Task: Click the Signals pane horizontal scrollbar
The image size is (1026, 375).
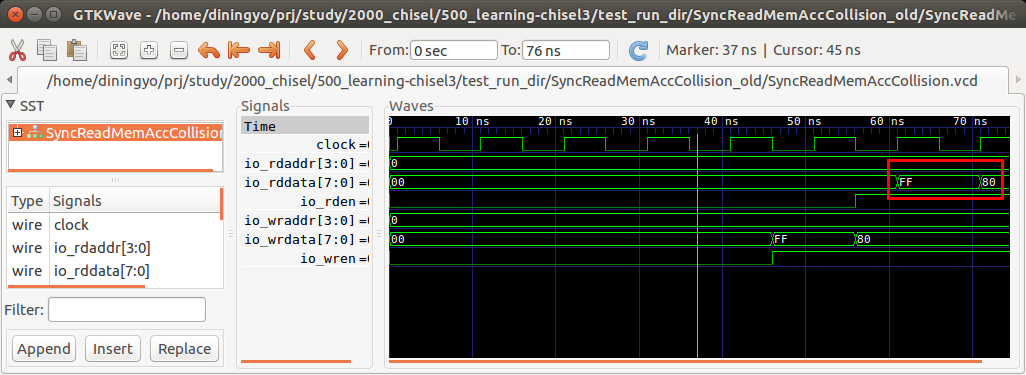Action: click(296, 361)
